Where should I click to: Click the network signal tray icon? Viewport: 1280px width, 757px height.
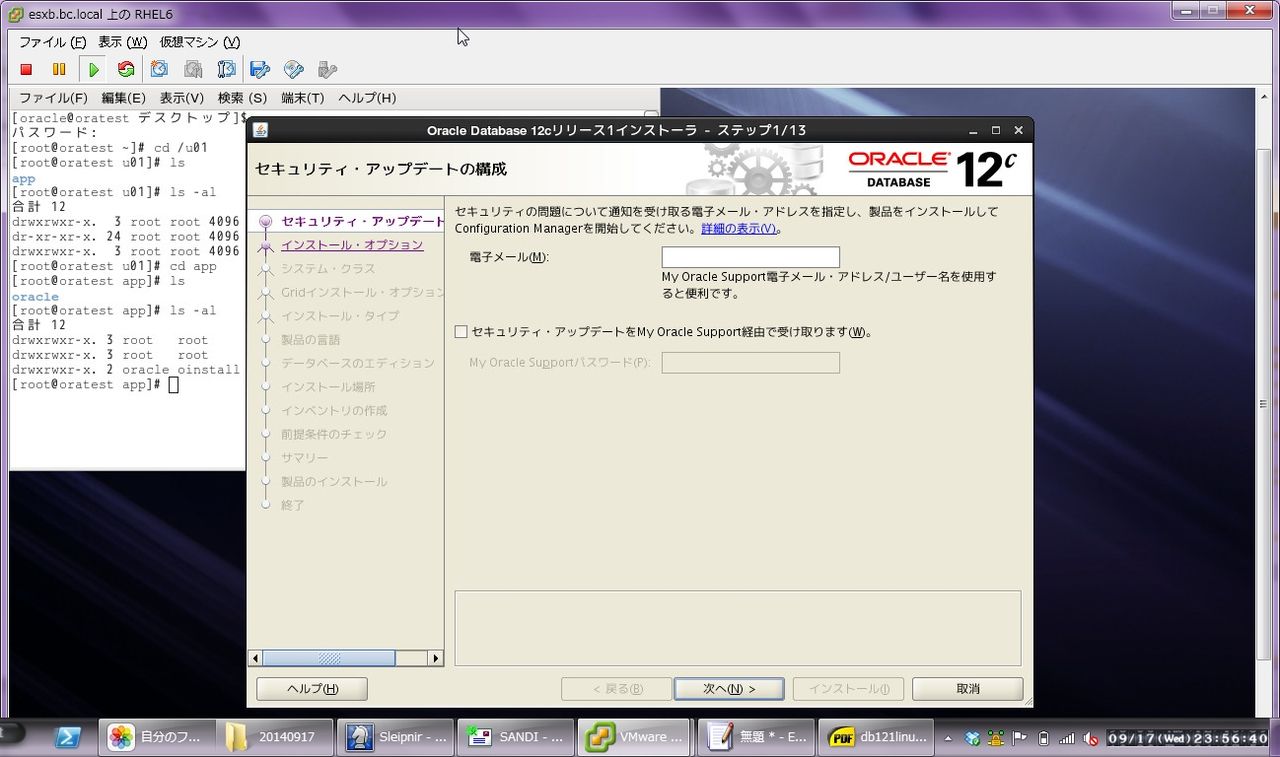[1067, 739]
